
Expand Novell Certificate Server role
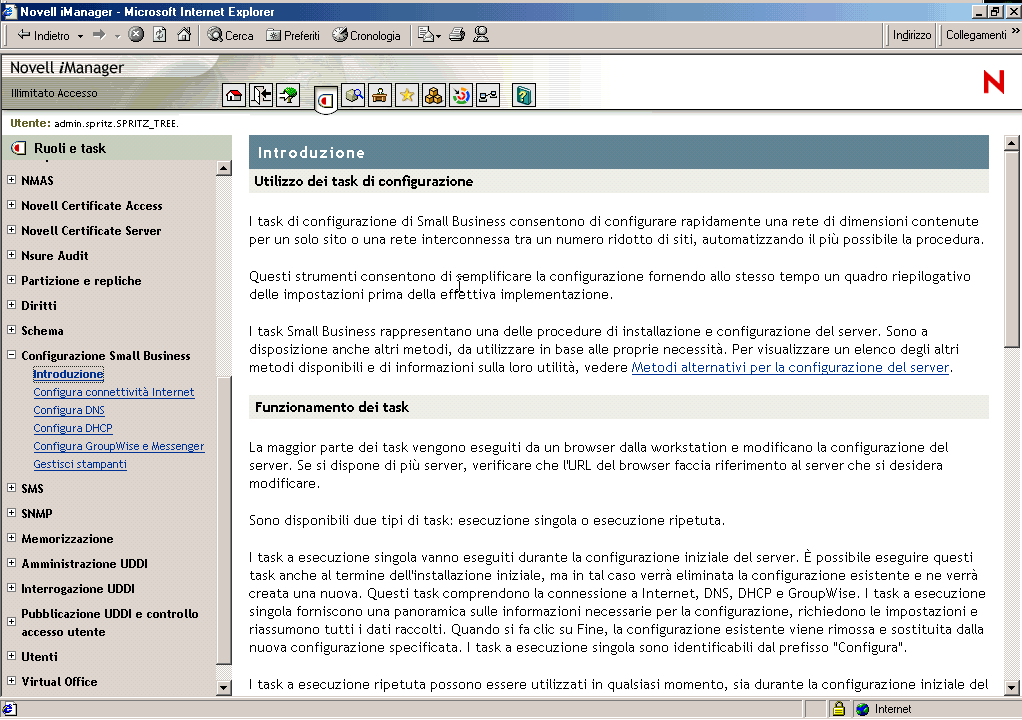pos(11,229)
